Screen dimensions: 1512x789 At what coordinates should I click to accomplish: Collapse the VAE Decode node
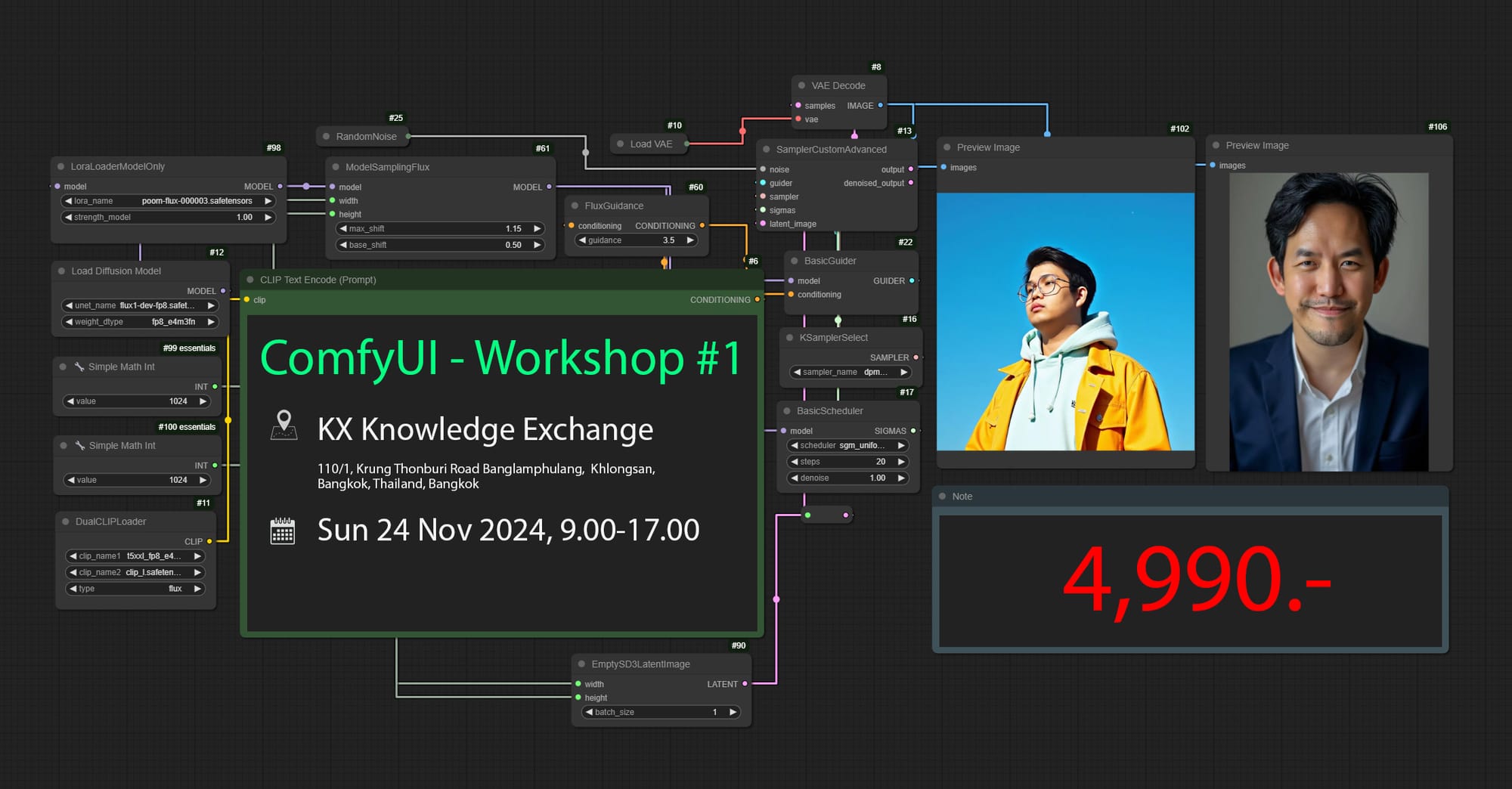tap(802, 85)
